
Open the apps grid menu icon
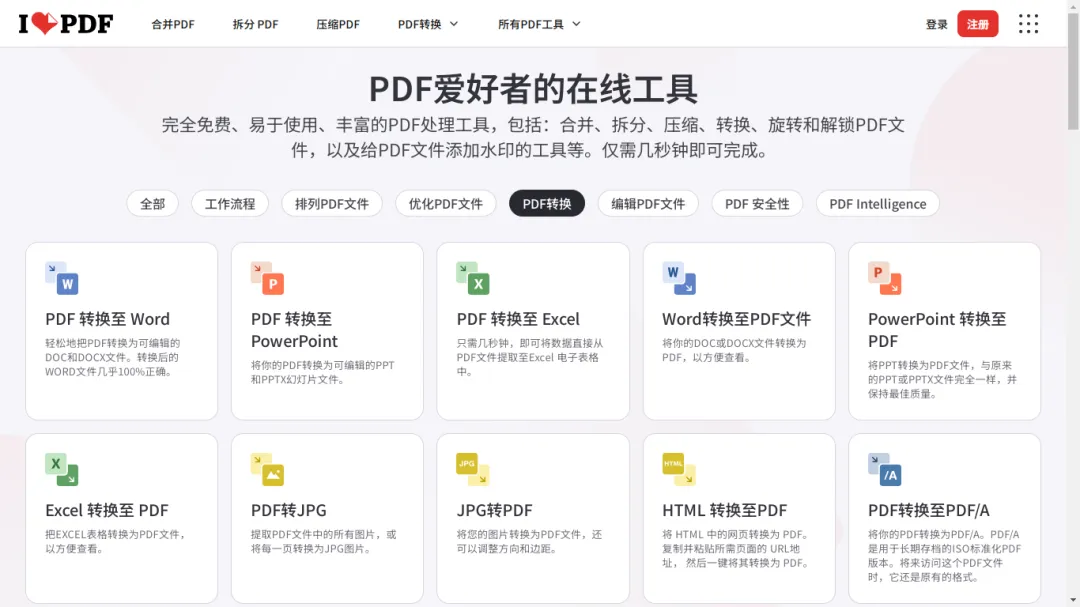tap(1028, 24)
